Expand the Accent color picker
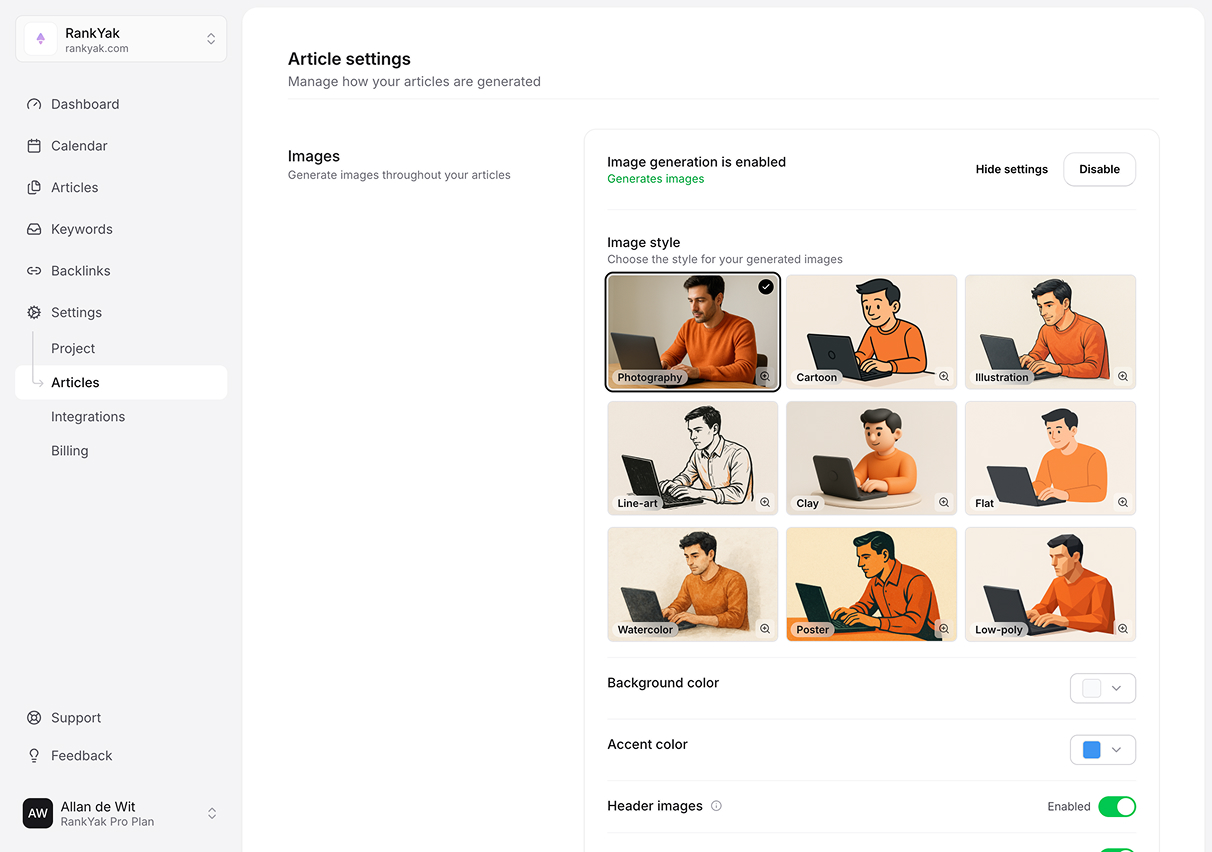1212x852 pixels. click(1103, 749)
